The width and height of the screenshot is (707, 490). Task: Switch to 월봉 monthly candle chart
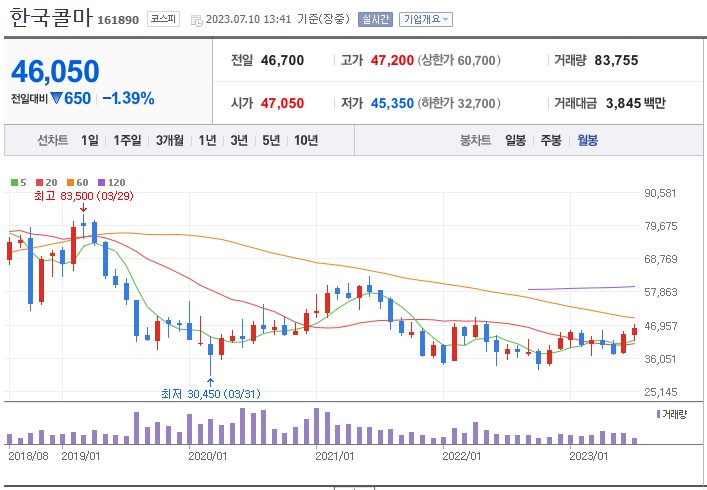(x=588, y=140)
